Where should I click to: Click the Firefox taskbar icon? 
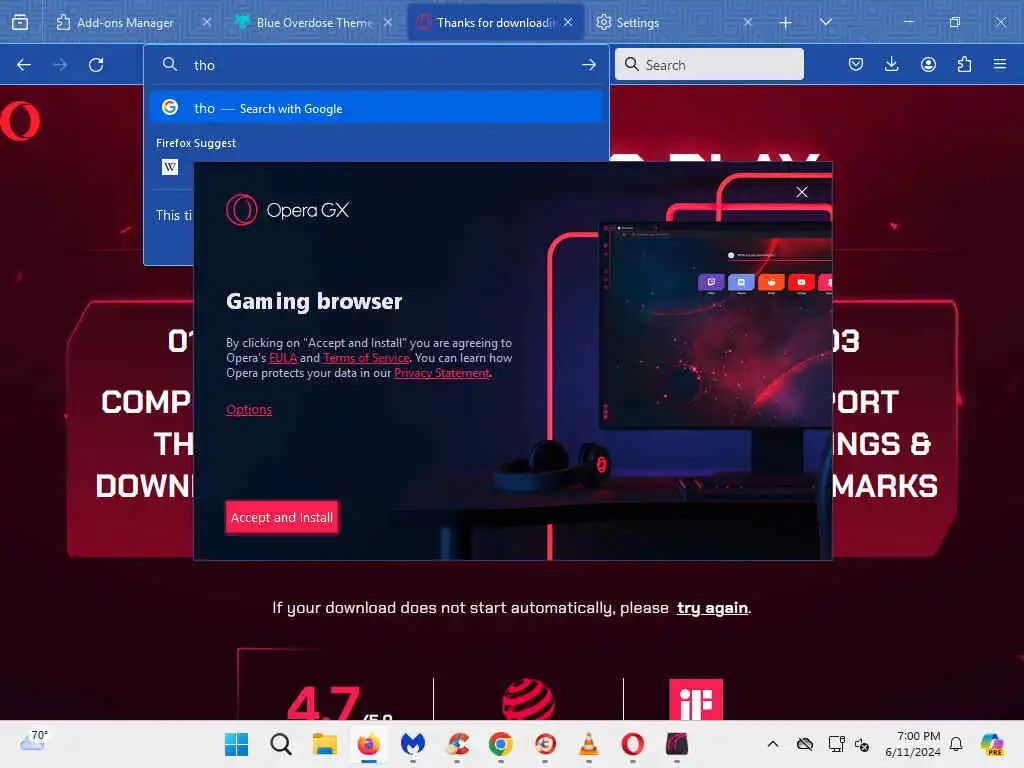(368, 744)
